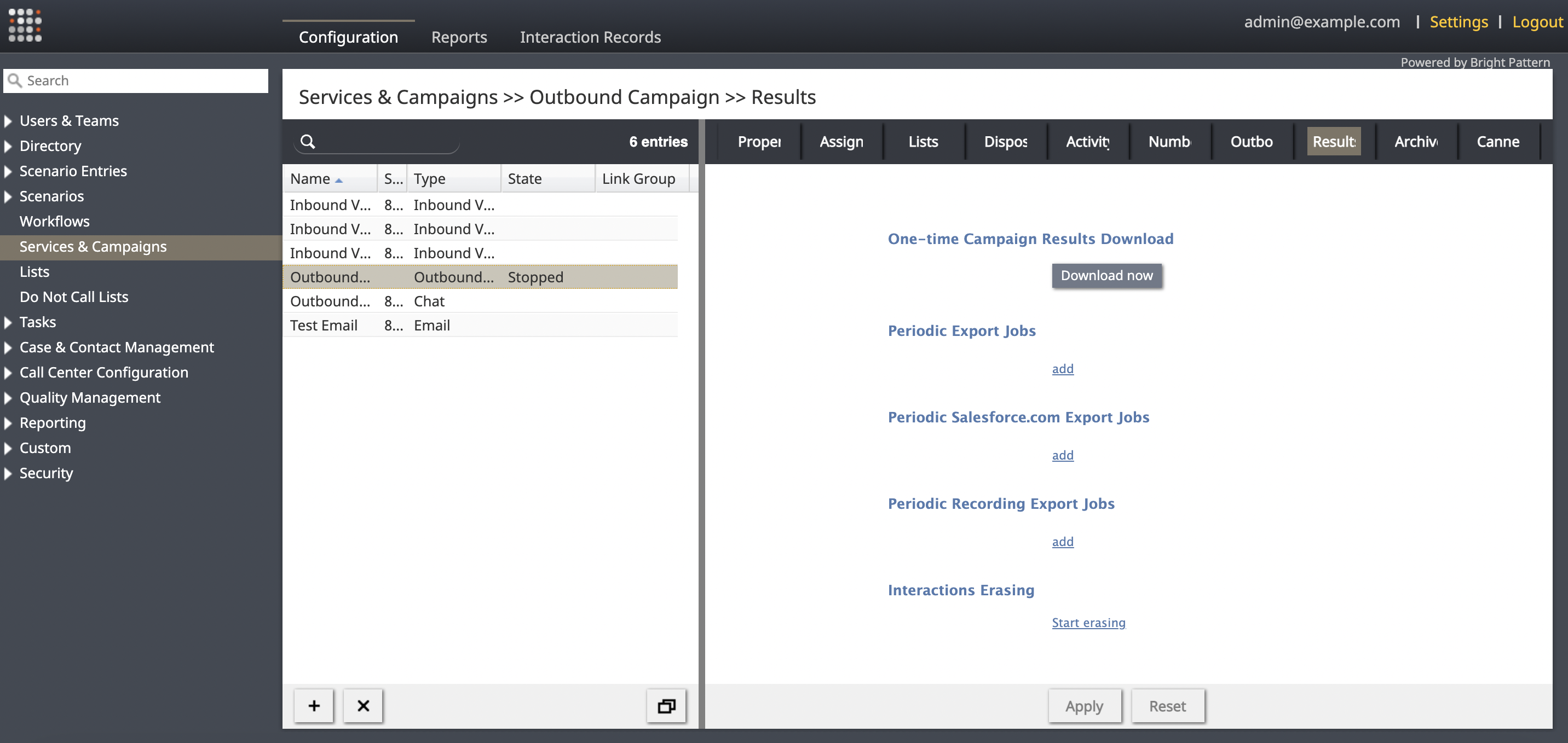Click the admin@example.com user label

click(1322, 22)
